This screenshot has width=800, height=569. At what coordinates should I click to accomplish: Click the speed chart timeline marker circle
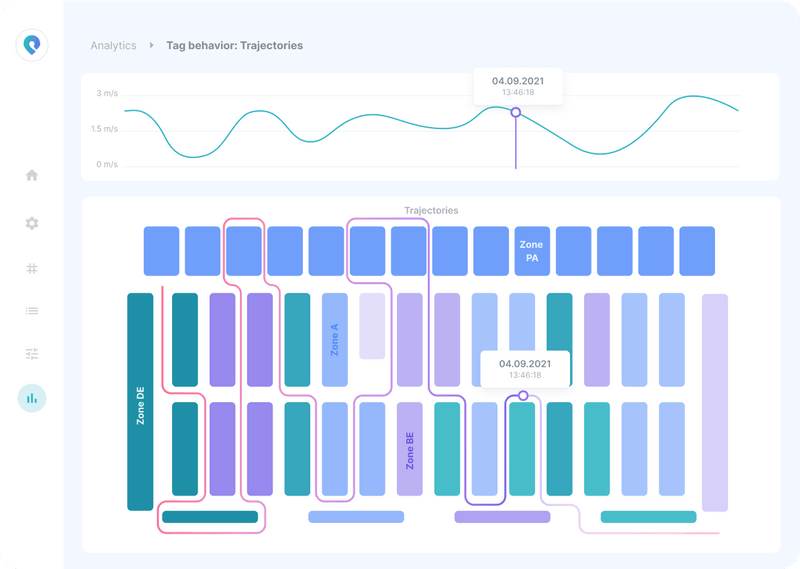[516, 112]
